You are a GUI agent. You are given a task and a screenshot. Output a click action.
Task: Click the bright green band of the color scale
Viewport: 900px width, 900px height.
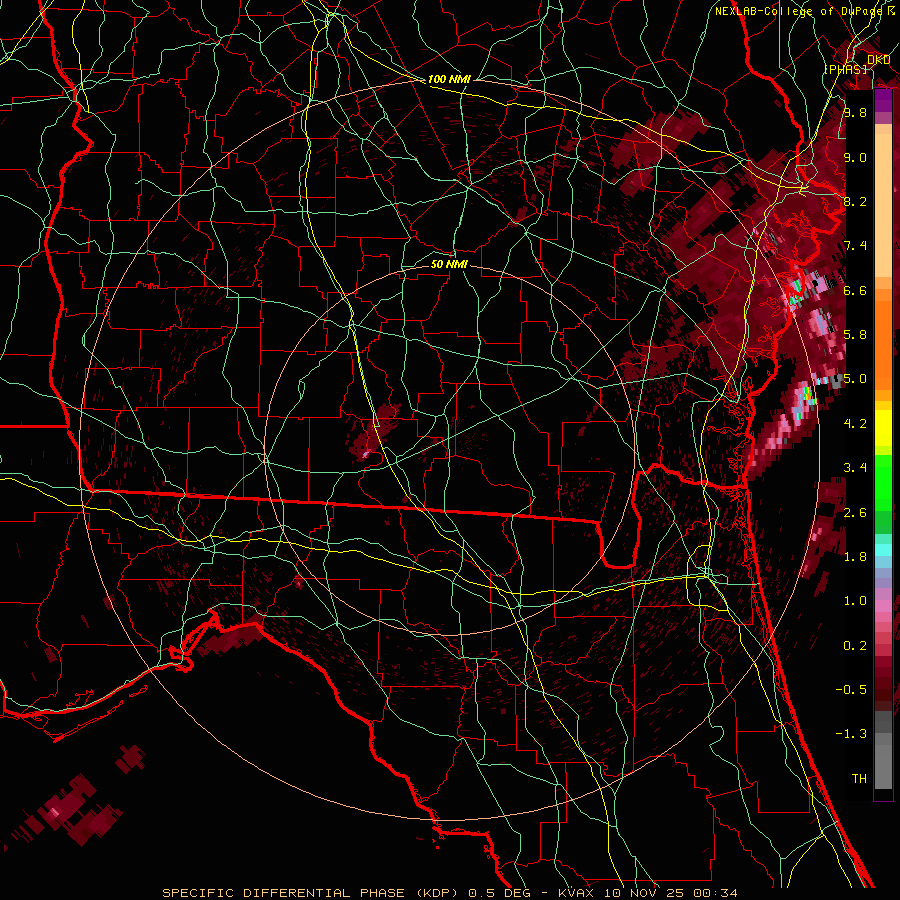883,482
